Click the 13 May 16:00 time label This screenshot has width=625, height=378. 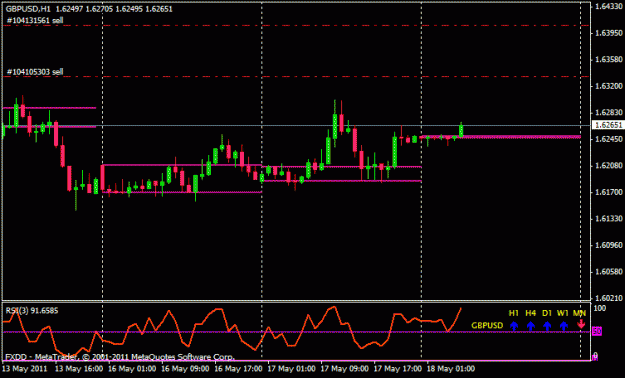coord(79,369)
